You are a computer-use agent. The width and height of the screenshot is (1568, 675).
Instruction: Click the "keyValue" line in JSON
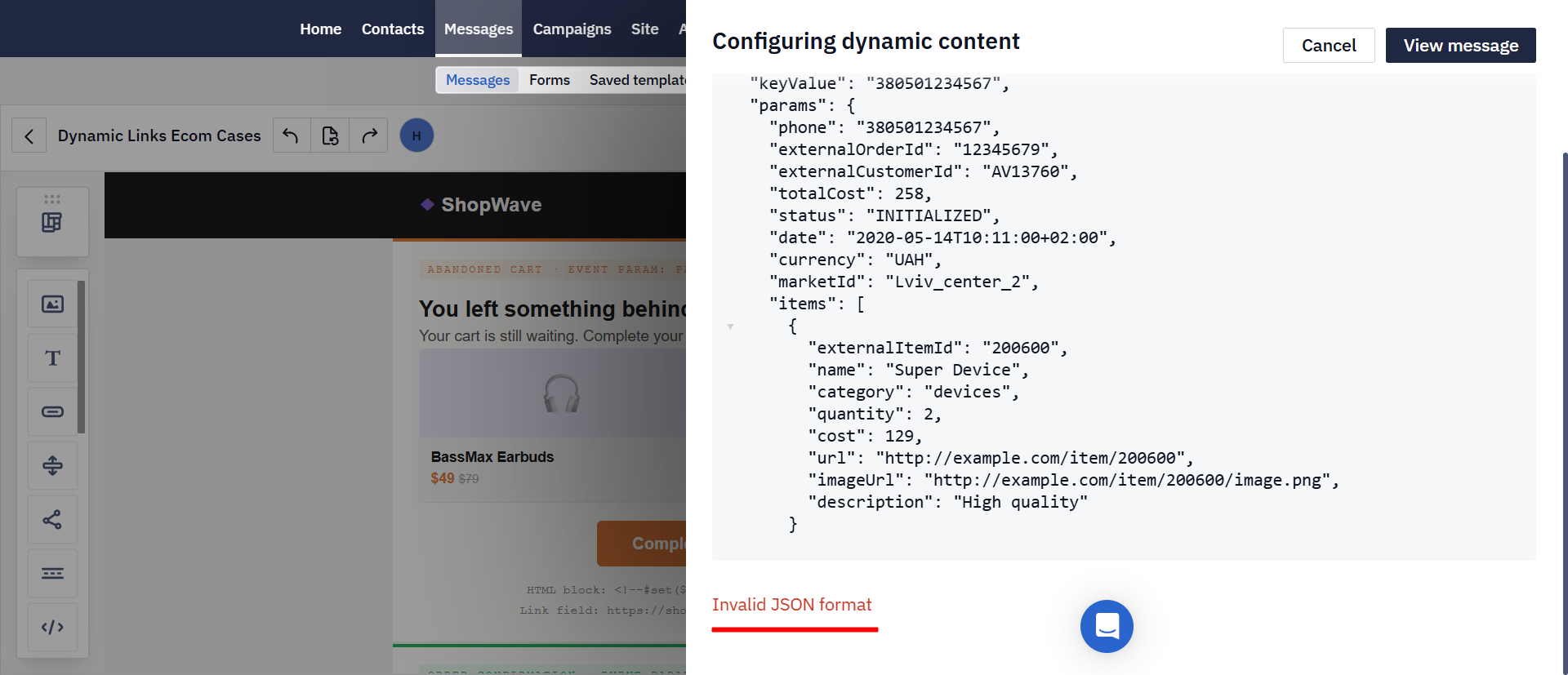tap(880, 83)
